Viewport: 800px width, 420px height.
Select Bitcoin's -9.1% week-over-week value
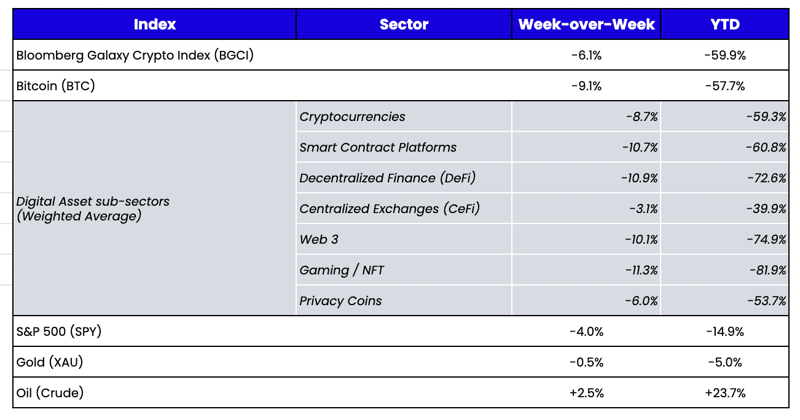coord(585,86)
